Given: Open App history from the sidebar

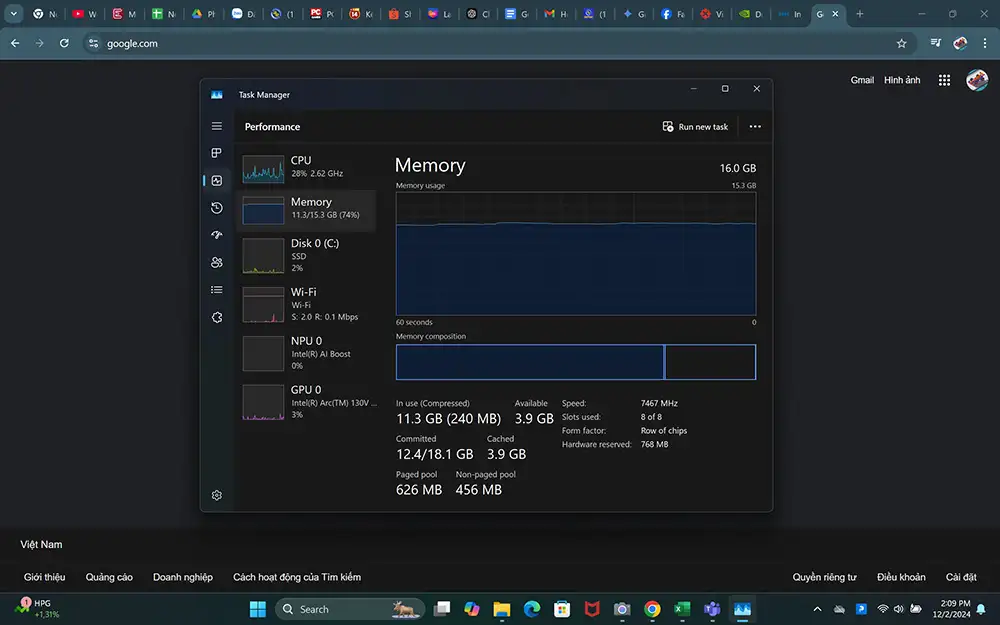Looking at the screenshot, I should (216, 208).
